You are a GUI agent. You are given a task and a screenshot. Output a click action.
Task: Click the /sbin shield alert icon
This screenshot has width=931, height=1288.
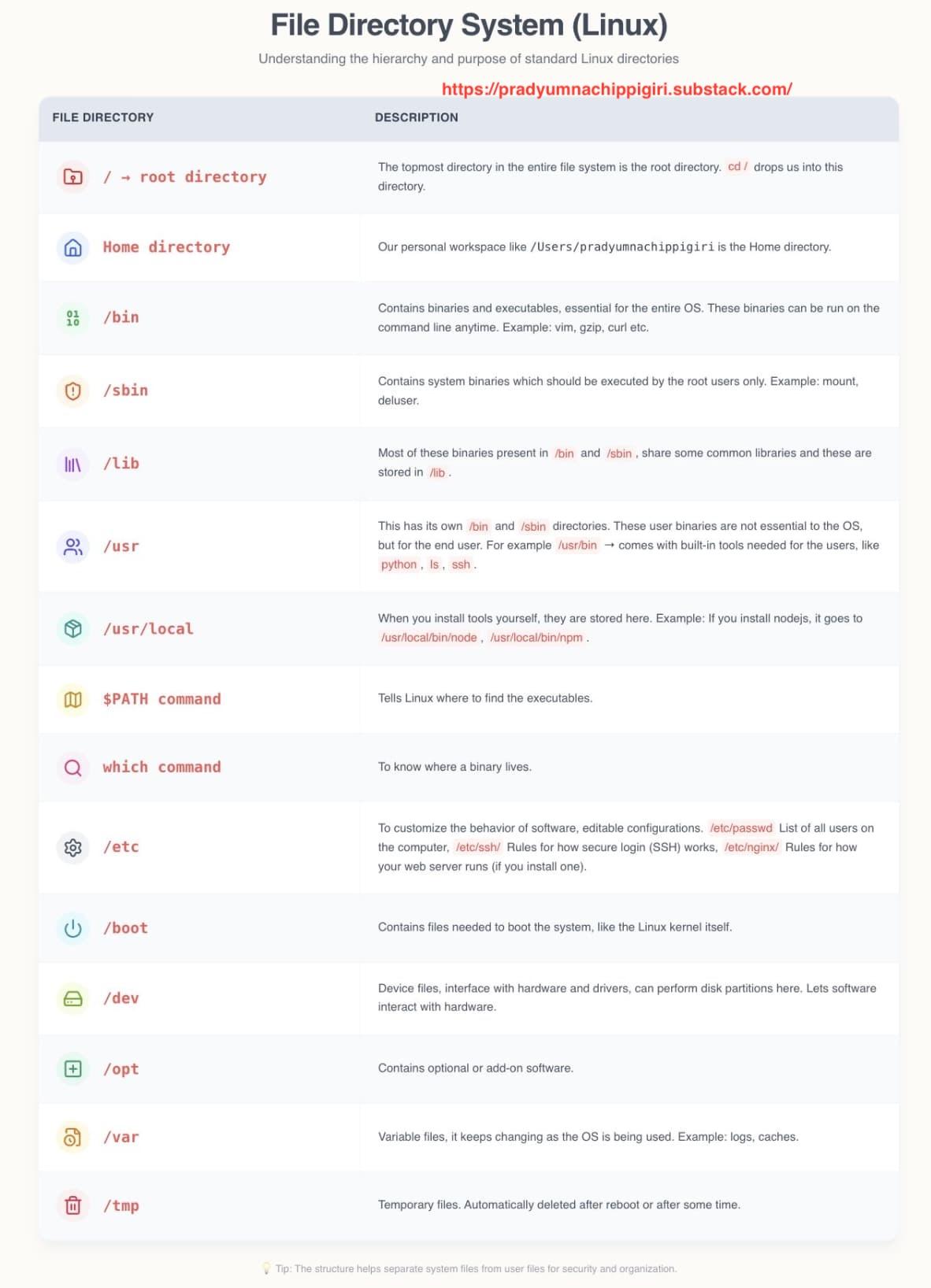[72, 390]
